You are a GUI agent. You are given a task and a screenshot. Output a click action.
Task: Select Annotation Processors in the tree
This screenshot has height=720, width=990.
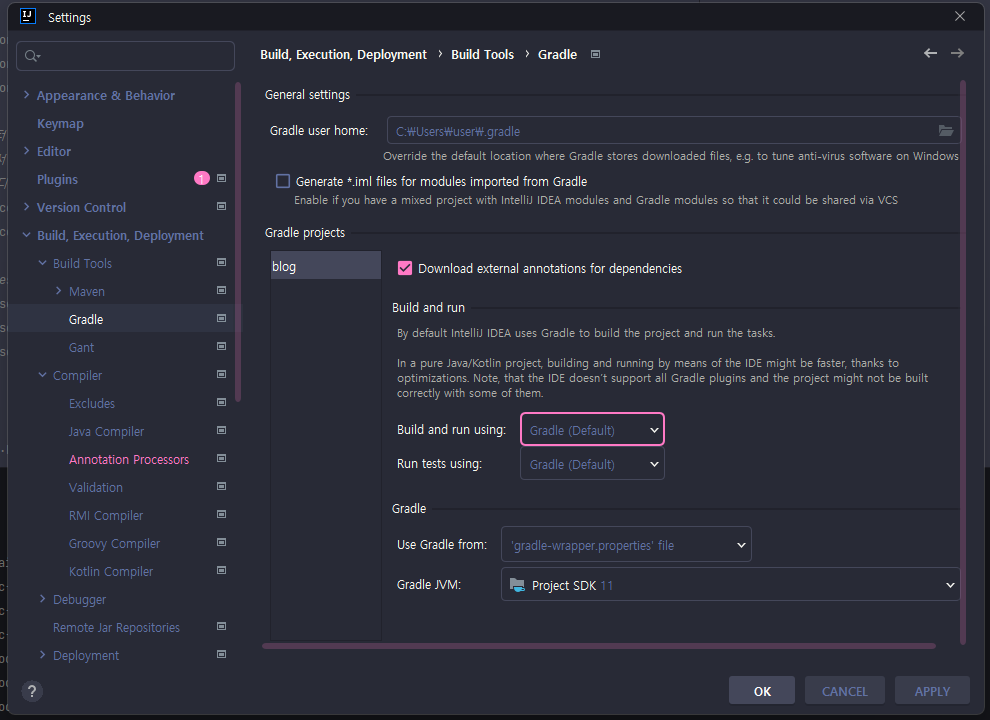tap(129, 459)
